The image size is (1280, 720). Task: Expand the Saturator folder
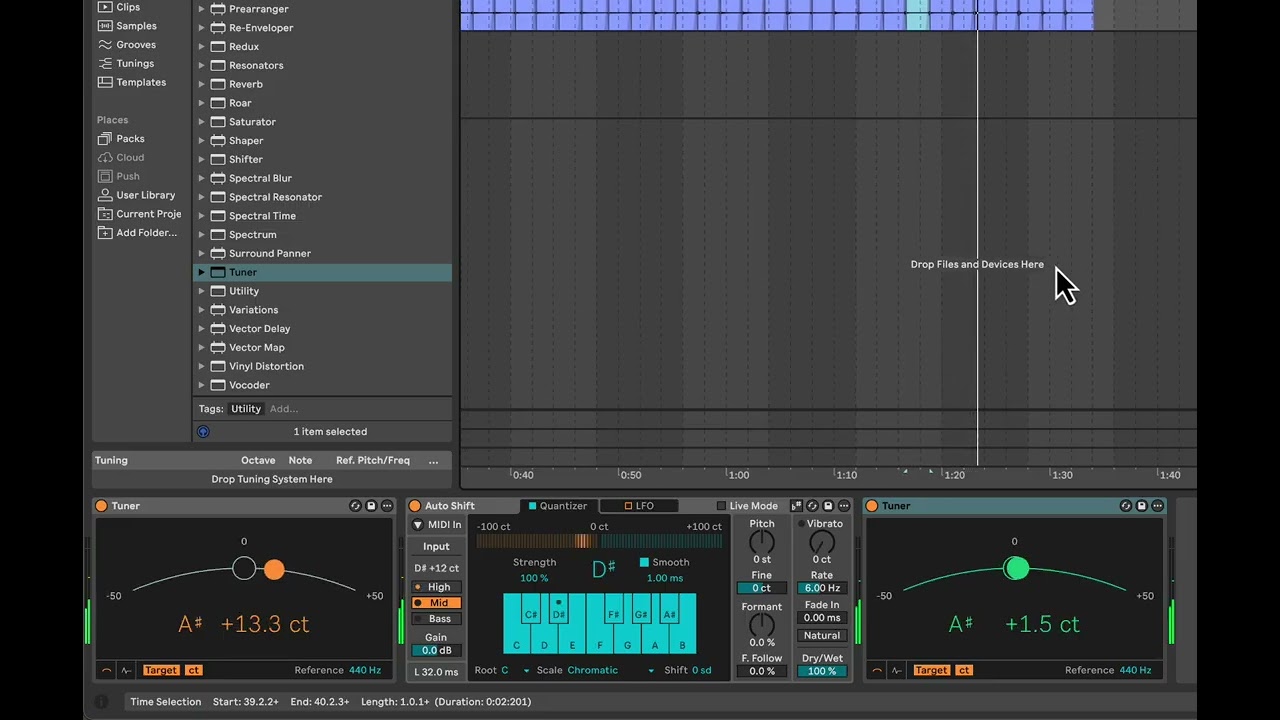click(201, 122)
